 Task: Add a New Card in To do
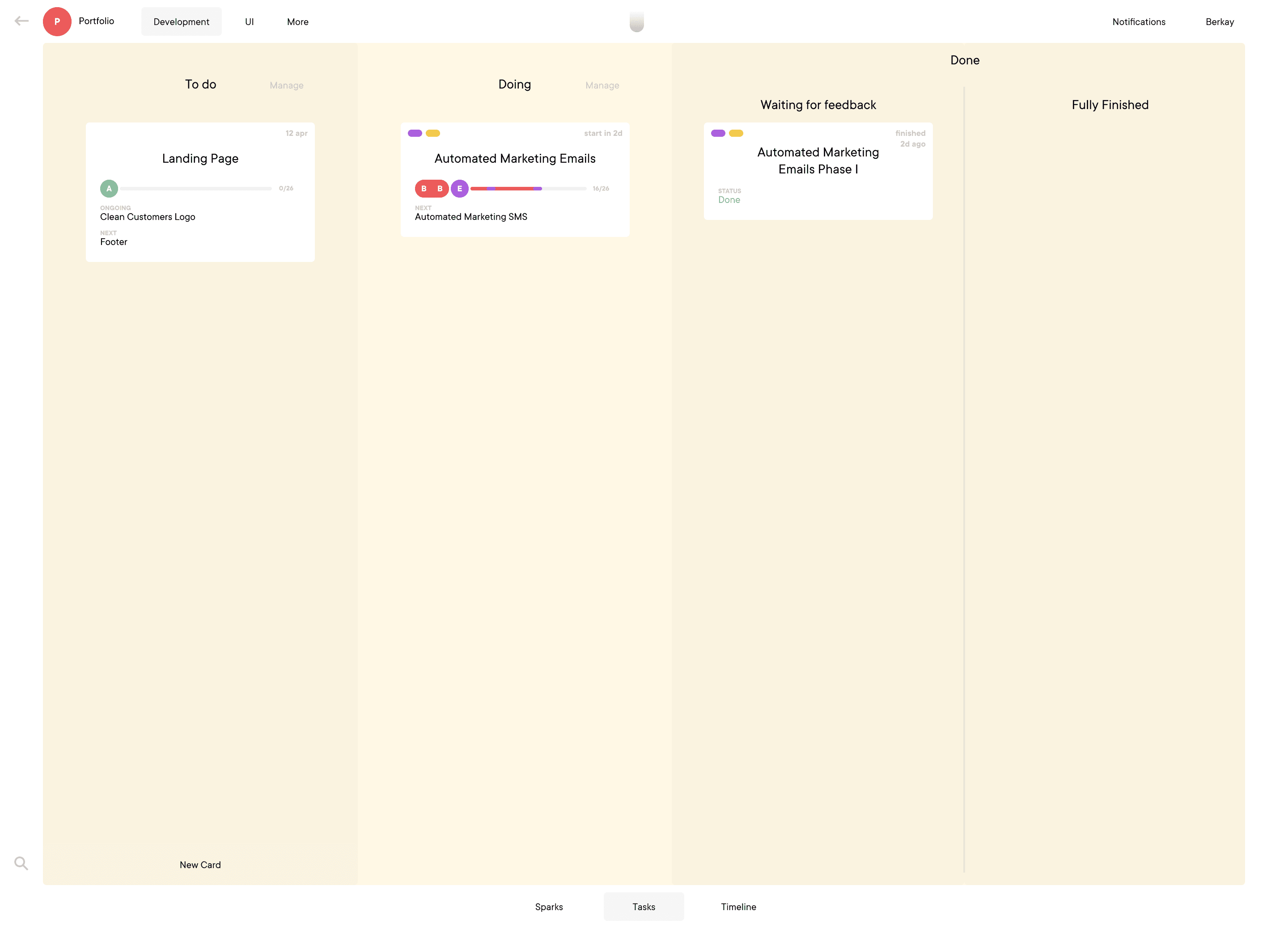coord(200,865)
